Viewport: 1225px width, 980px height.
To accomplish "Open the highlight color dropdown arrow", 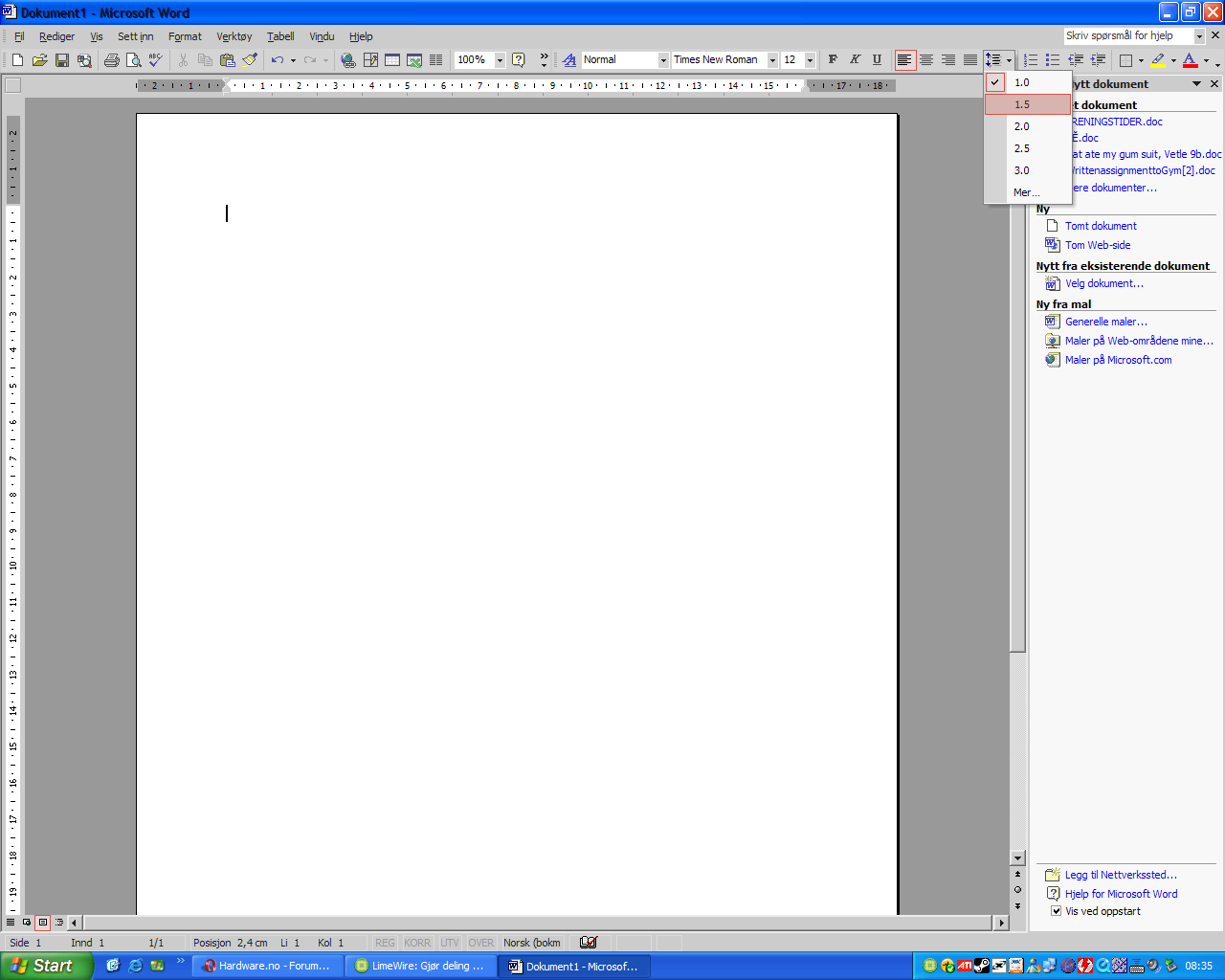I will pos(1173,59).
